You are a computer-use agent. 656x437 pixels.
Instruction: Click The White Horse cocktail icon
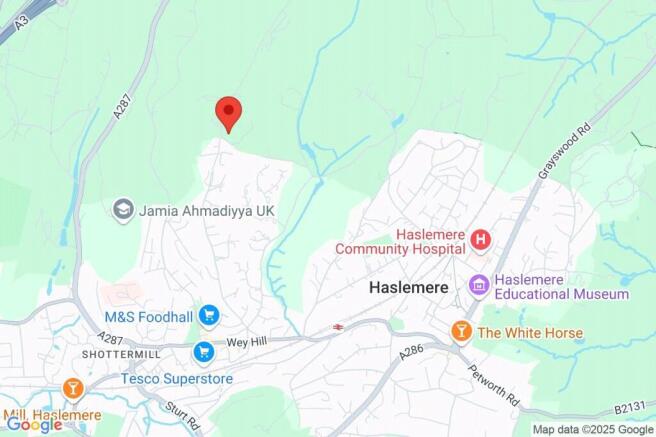461,332
